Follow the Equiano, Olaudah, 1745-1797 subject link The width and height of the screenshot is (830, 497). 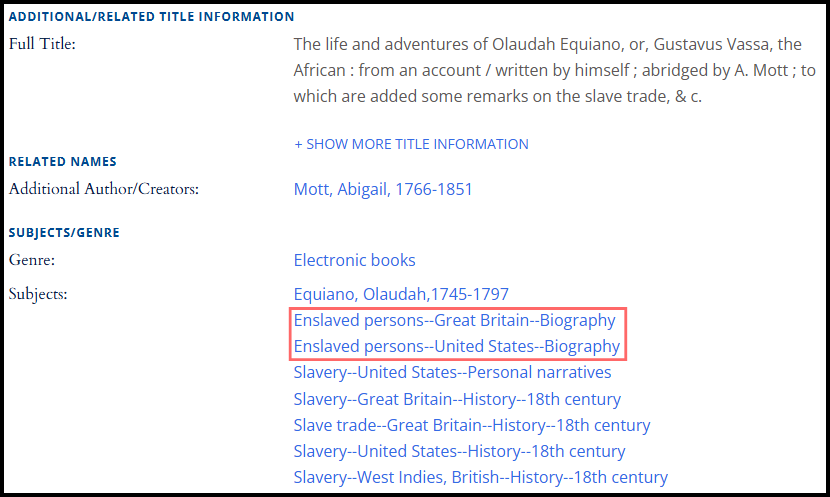(401, 294)
